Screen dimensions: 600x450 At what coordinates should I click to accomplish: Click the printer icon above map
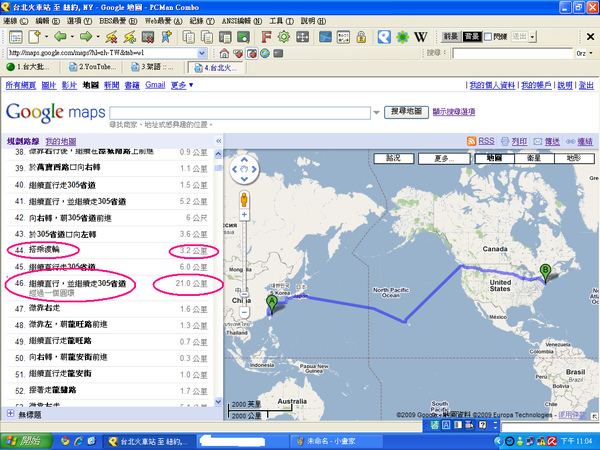click(x=505, y=142)
